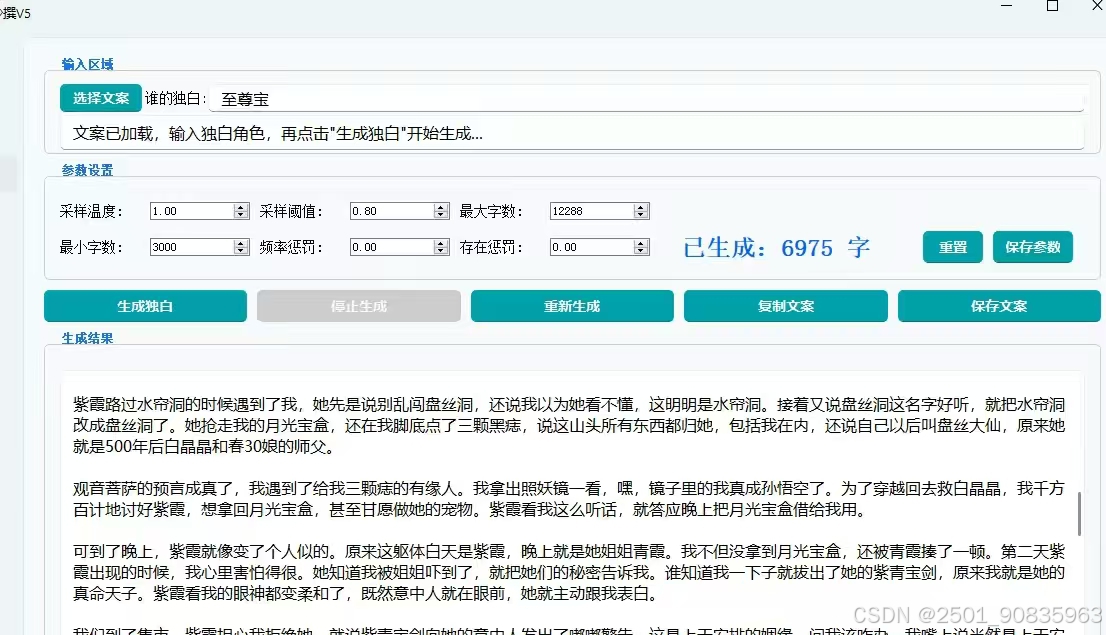Save the text with 保存文案

[999, 306]
